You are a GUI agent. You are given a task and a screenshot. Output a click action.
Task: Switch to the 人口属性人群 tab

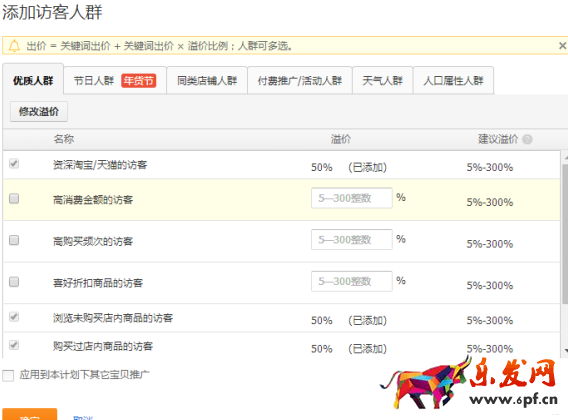[x=453, y=80]
